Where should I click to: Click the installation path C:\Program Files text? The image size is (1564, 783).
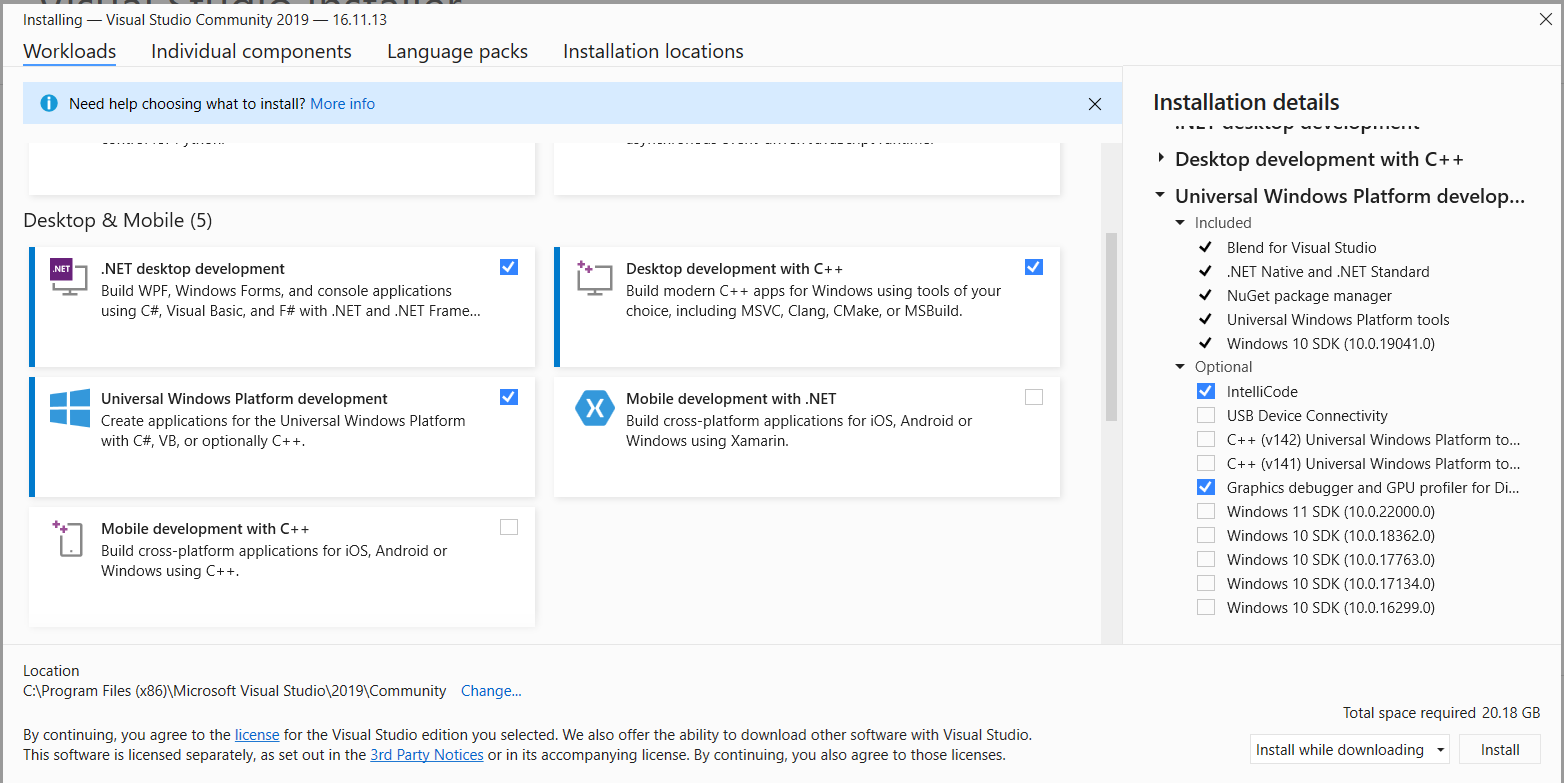tap(235, 691)
